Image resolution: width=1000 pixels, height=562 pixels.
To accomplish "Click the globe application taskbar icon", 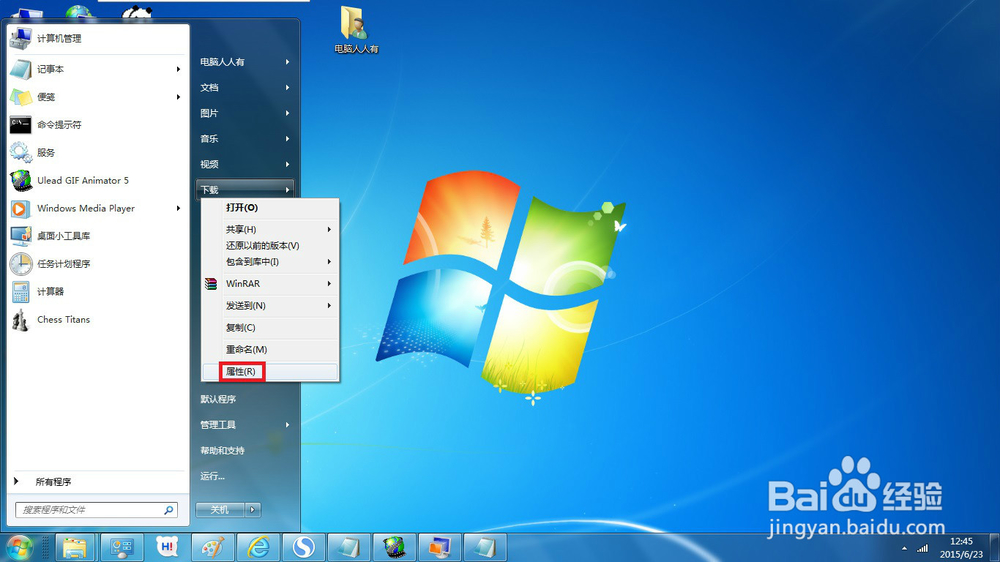I will (394, 548).
